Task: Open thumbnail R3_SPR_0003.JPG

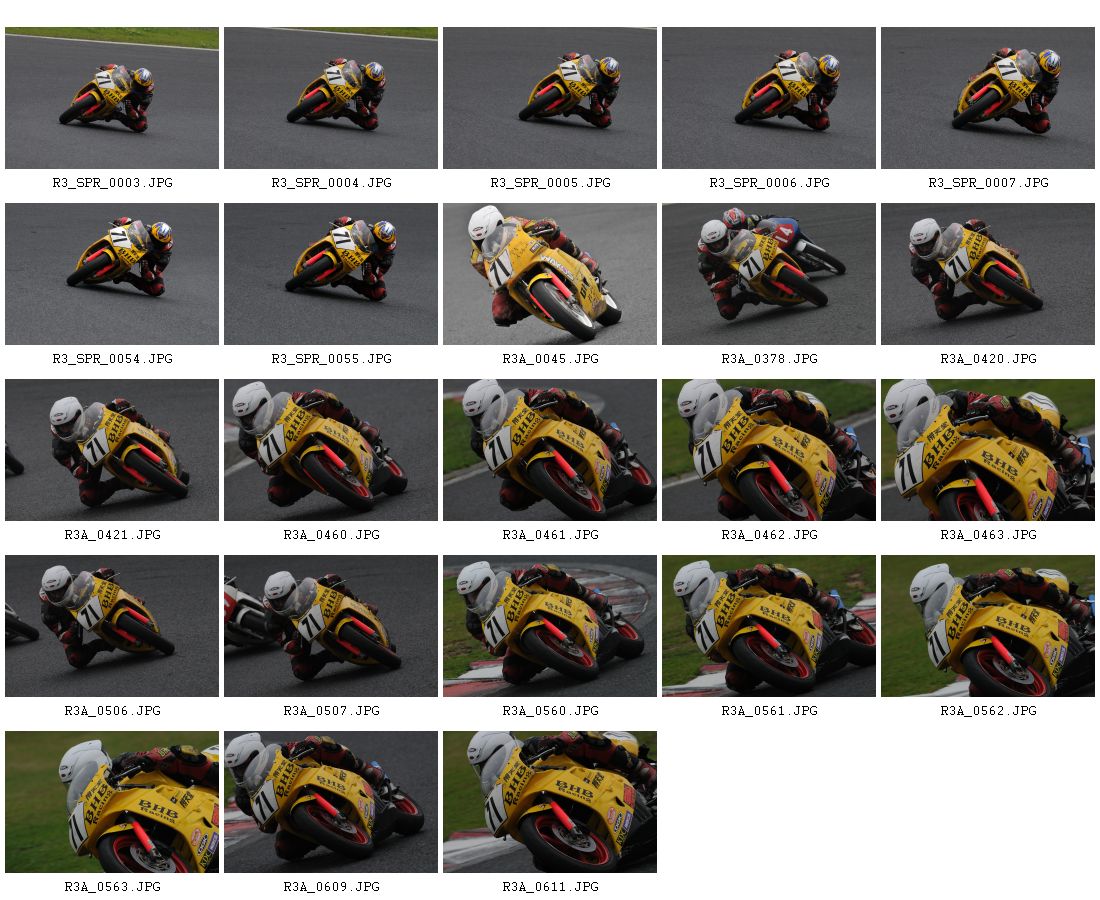Action: [112, 98]
